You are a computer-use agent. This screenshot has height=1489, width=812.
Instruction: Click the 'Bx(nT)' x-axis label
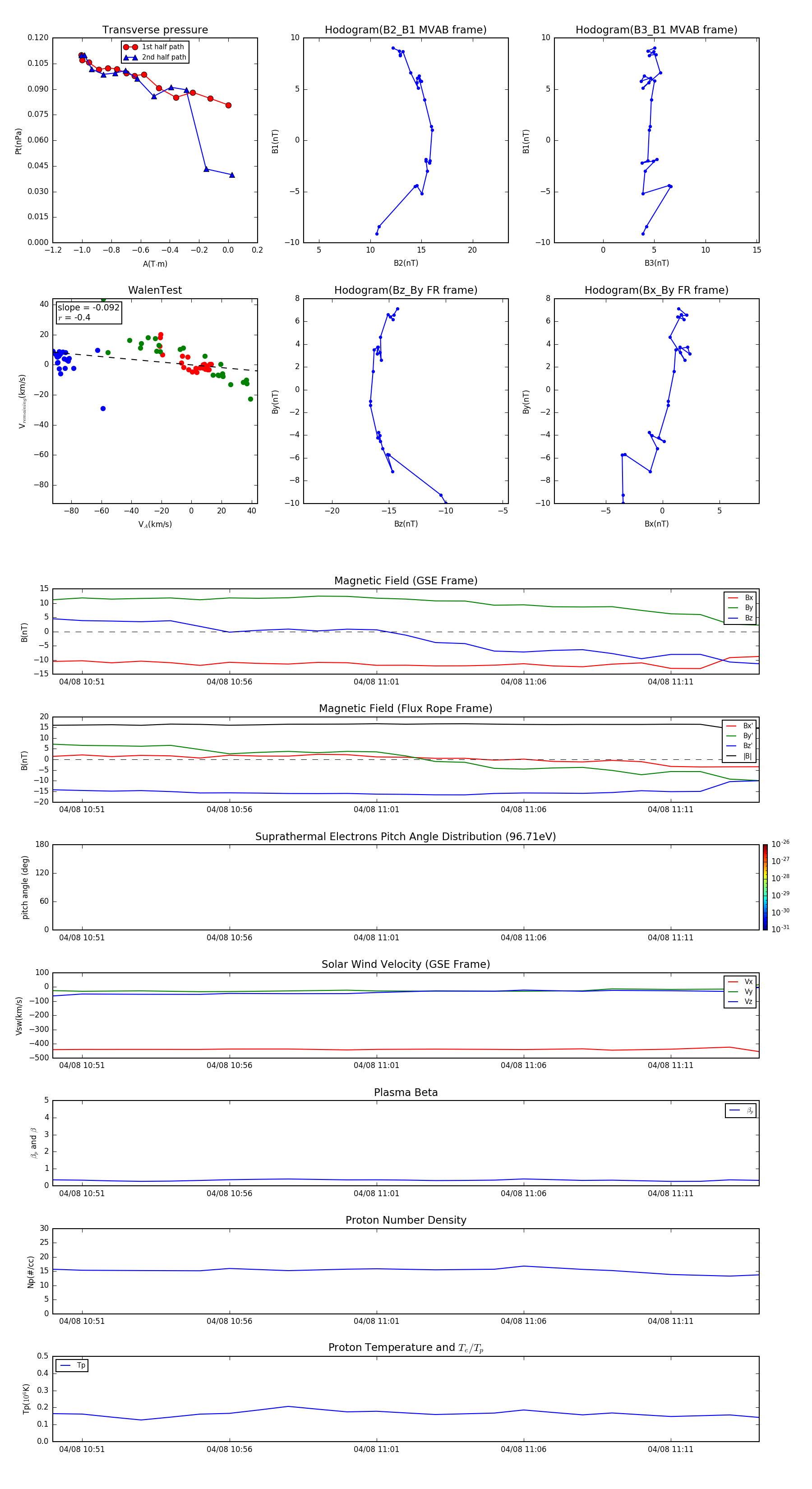coord(656,524)
